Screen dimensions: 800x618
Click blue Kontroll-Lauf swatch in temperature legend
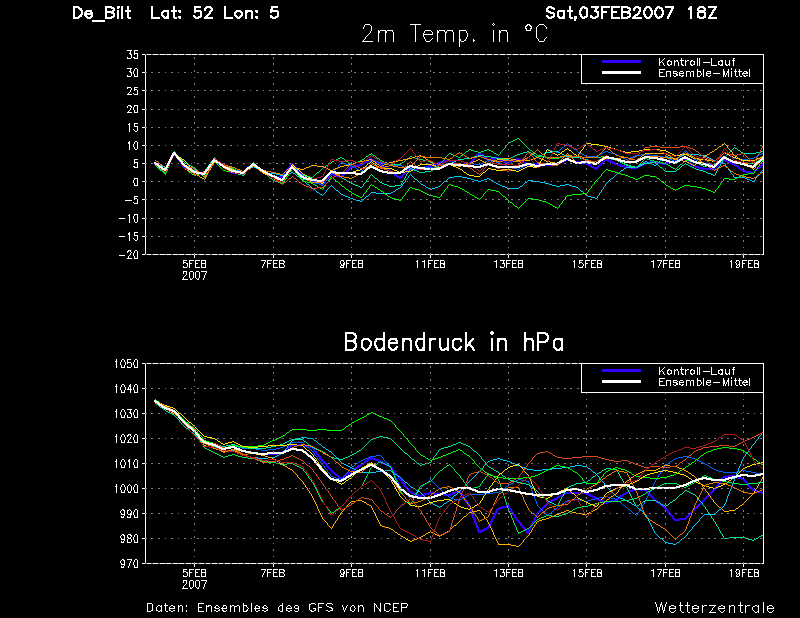(x=621, y=62)
